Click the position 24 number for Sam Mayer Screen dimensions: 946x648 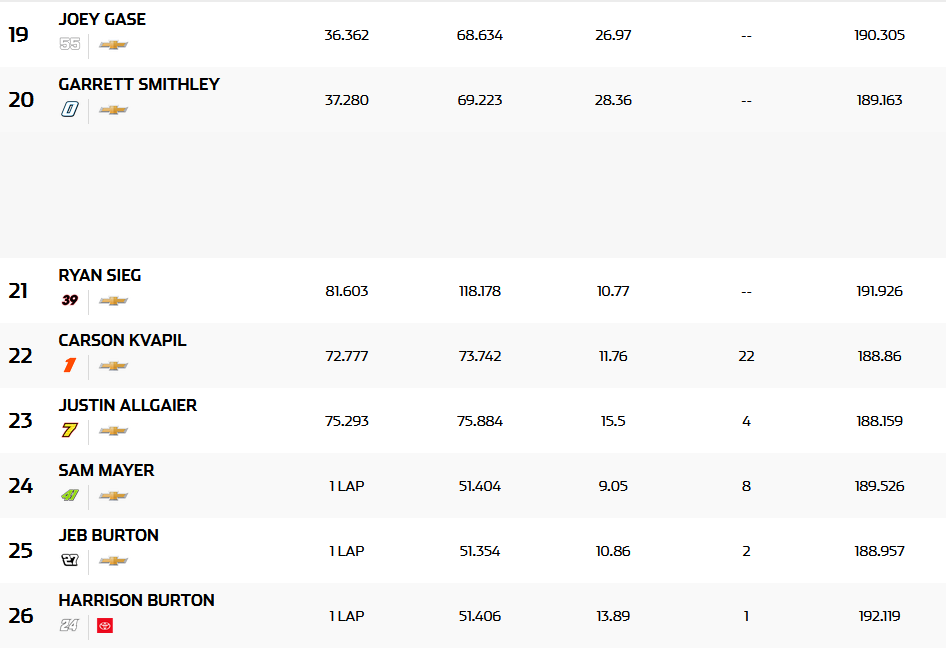tap(21, 486)
